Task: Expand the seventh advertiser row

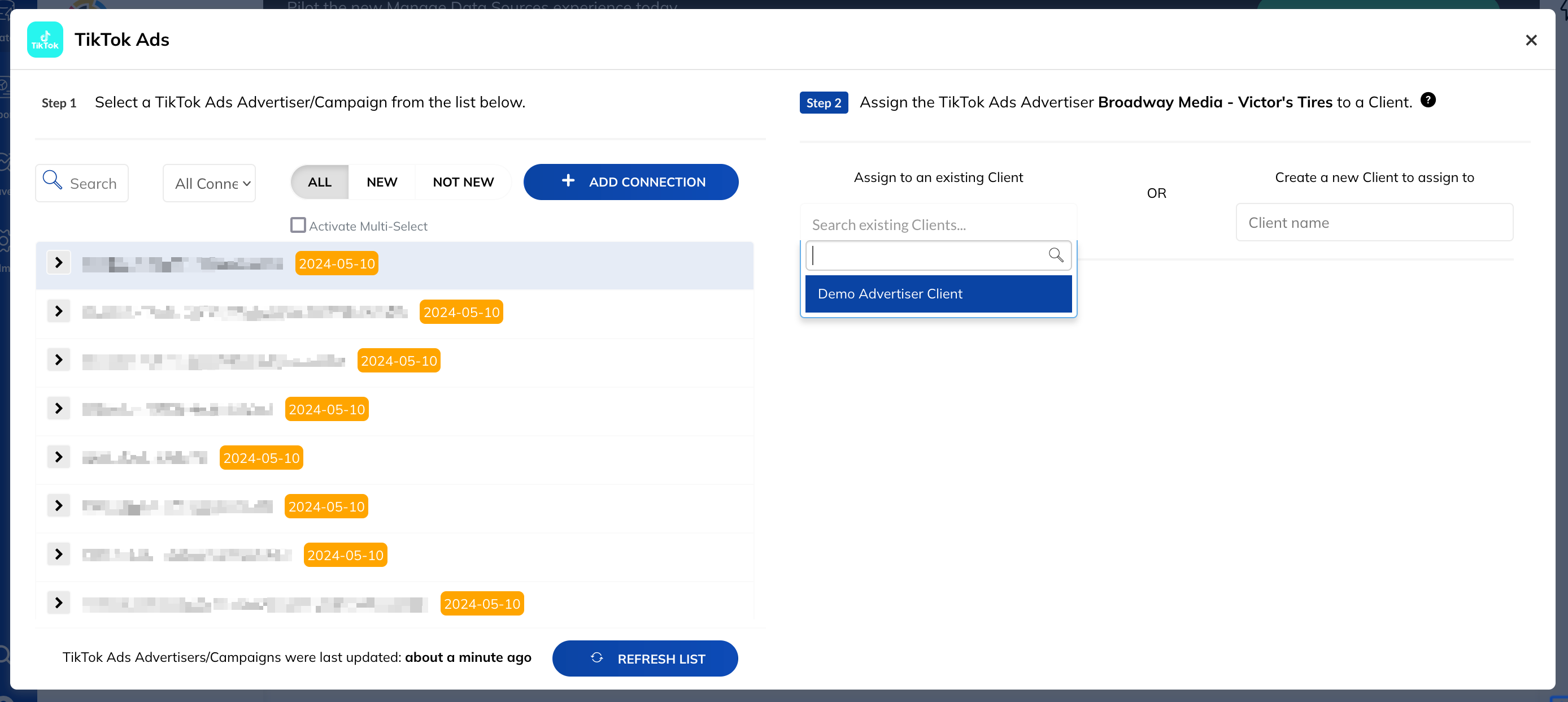Action: point(58,554)
